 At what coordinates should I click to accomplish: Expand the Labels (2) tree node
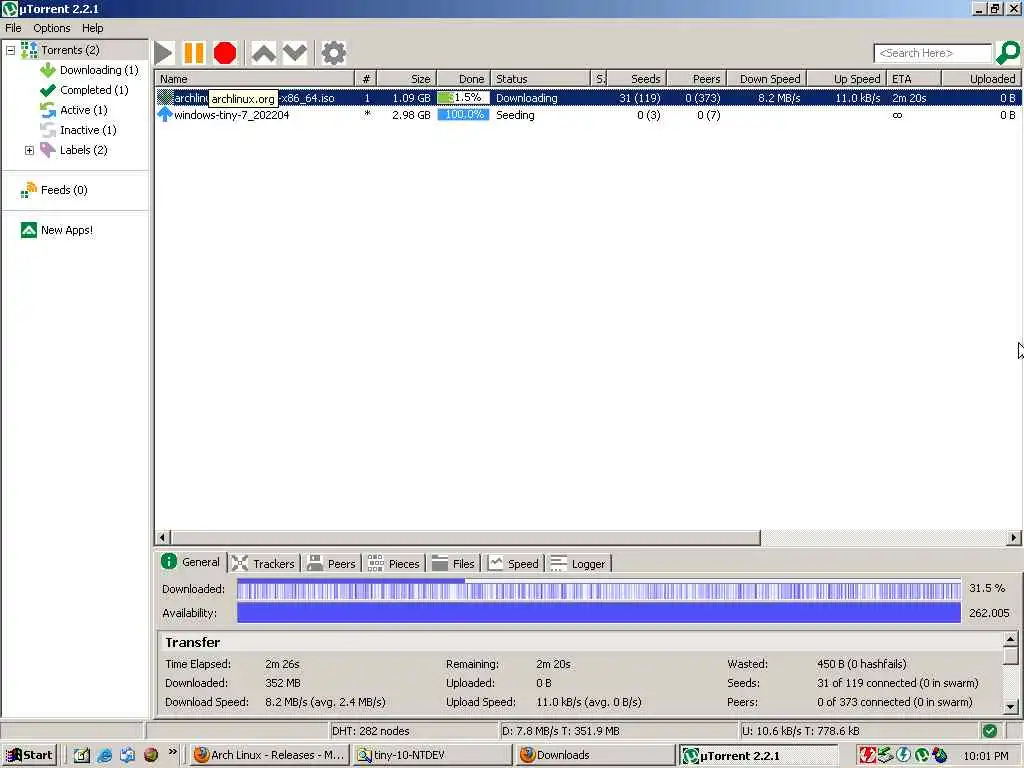coord(29,150)
